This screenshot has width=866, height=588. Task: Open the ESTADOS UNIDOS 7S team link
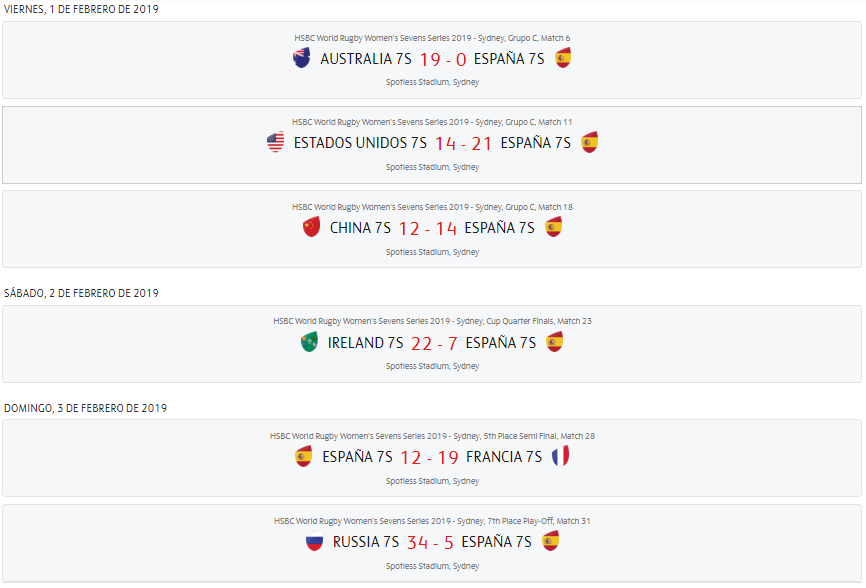[360, 143]
